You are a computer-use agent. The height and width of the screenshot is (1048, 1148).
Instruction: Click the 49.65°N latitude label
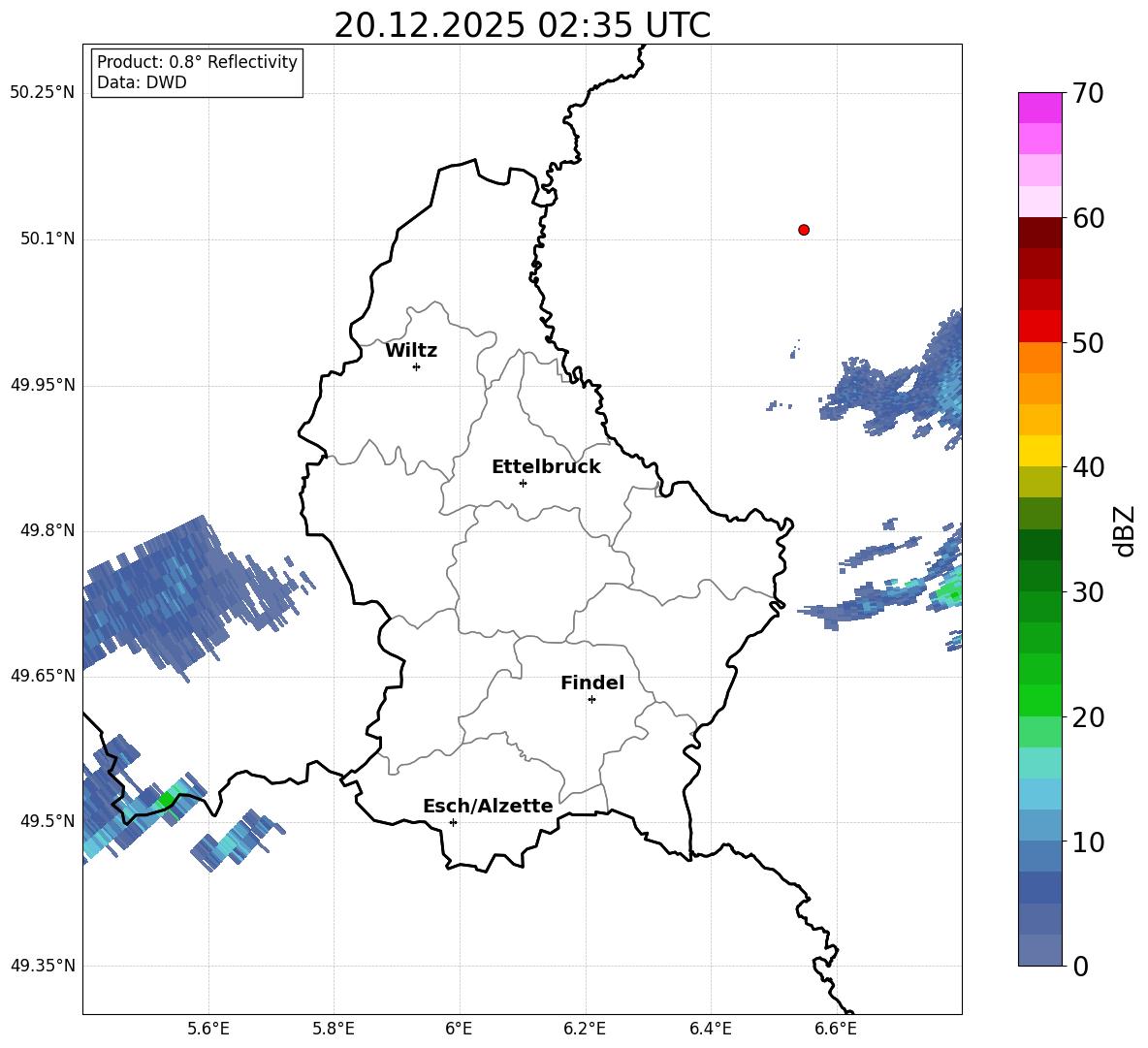(42, 676)
